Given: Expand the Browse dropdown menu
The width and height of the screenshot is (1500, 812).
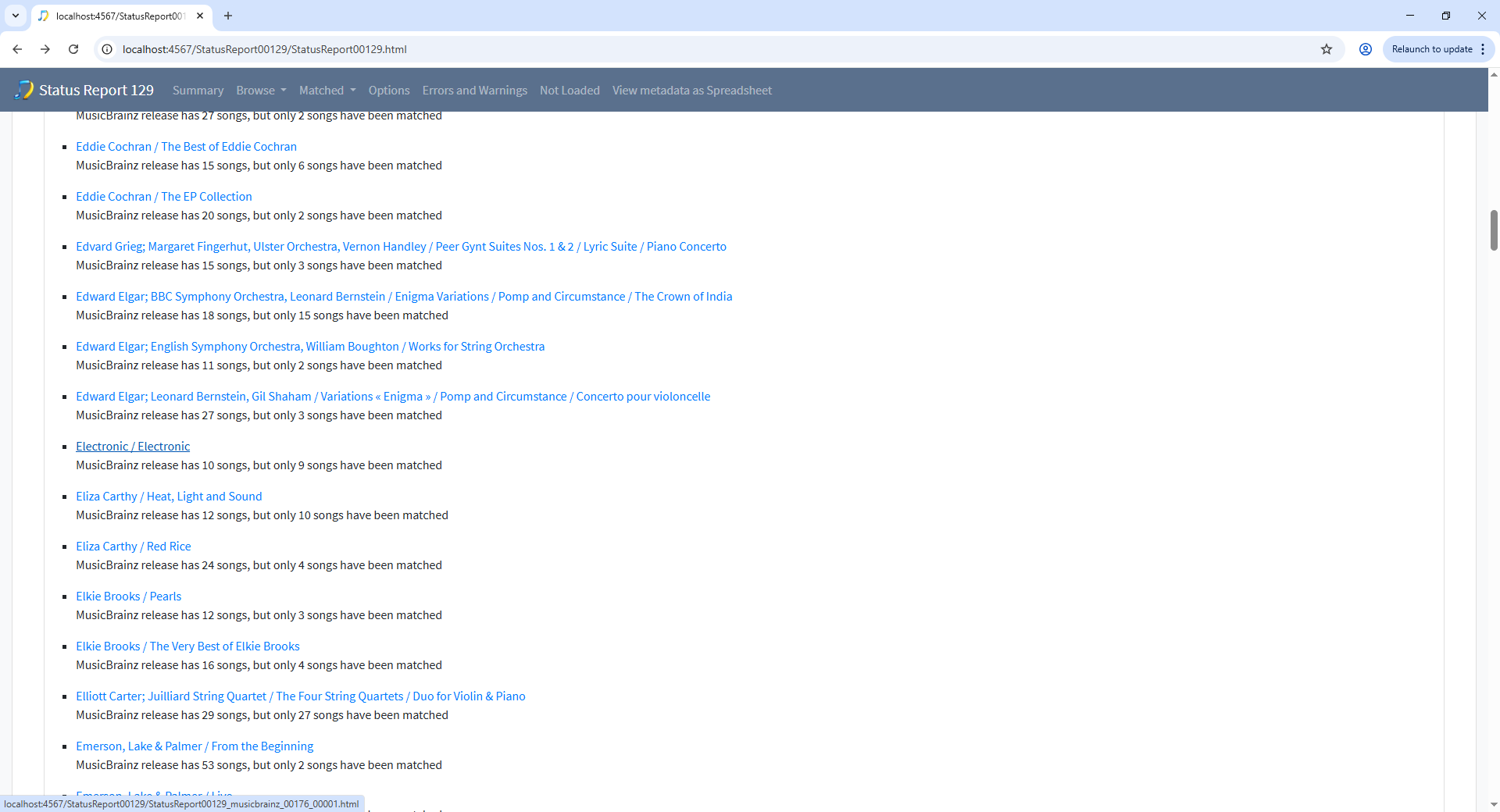Looking at the screenshot, I should tap(261, 91).
